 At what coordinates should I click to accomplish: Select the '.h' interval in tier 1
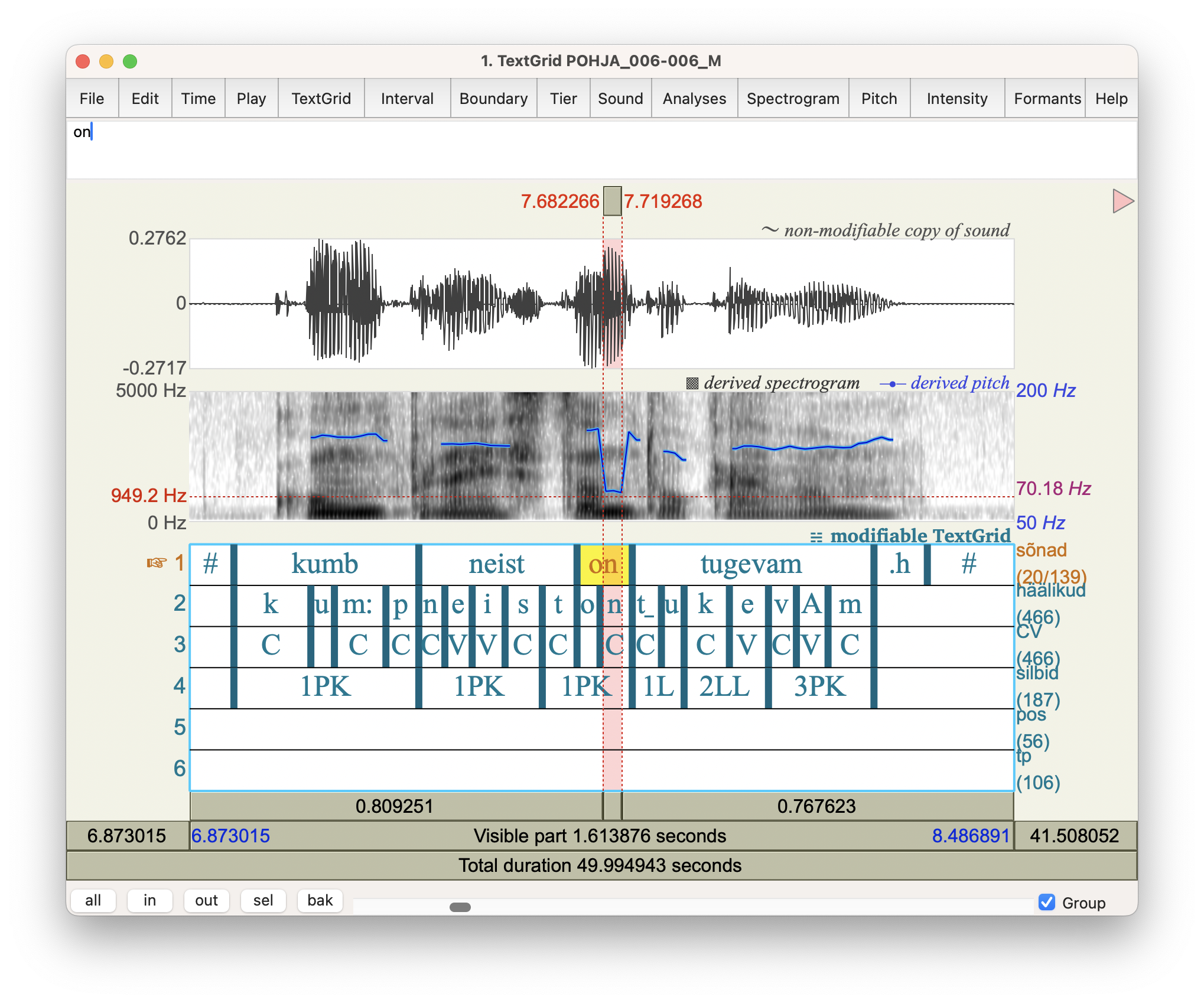click(900, 564)
